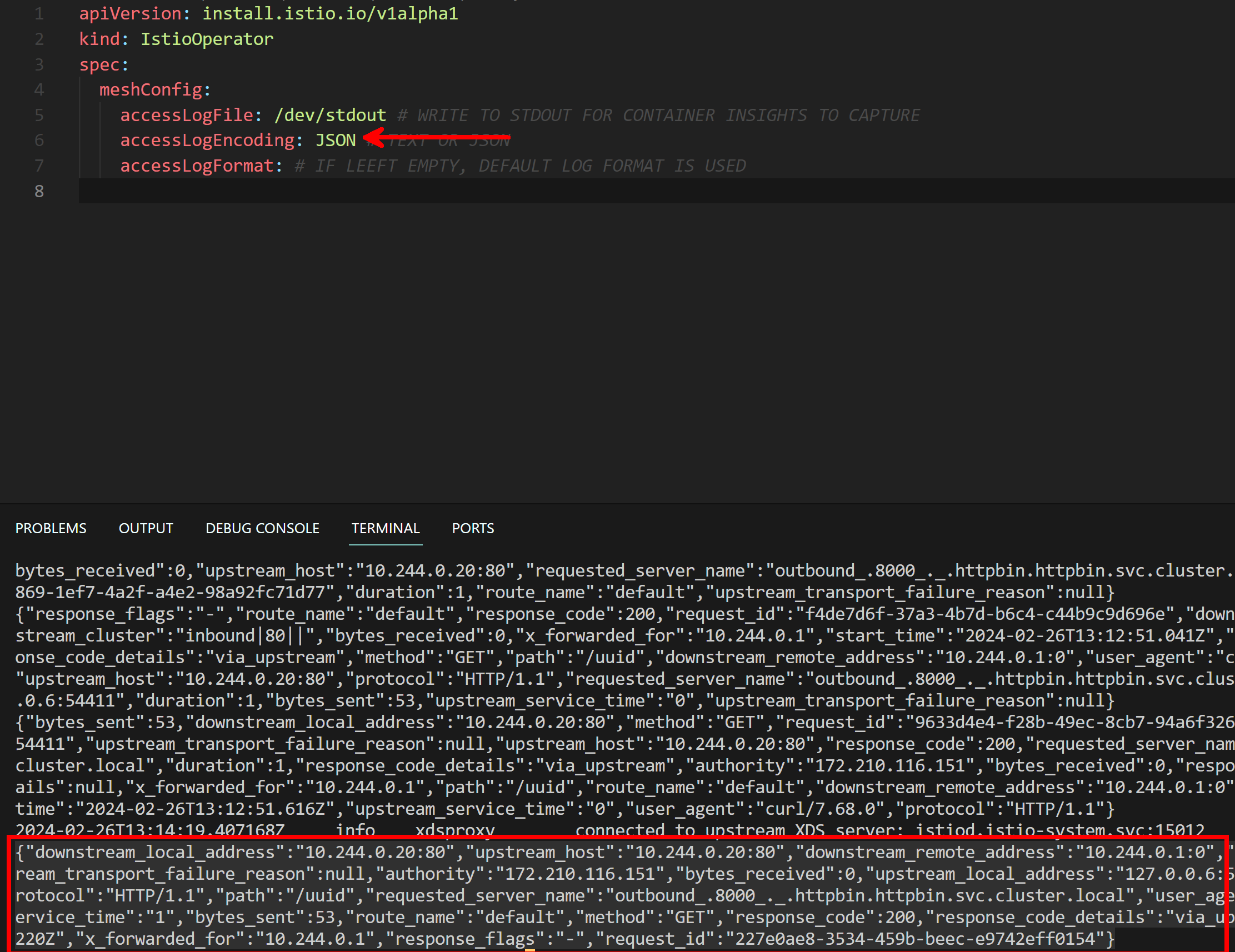This screenshot has height=952, width=1235.
Task: Click the IstioOperator value text
Action: tap(207, 39)
